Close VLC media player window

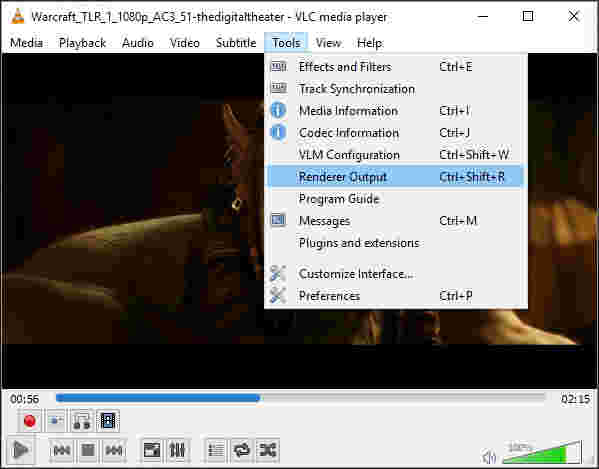point(574,16)
